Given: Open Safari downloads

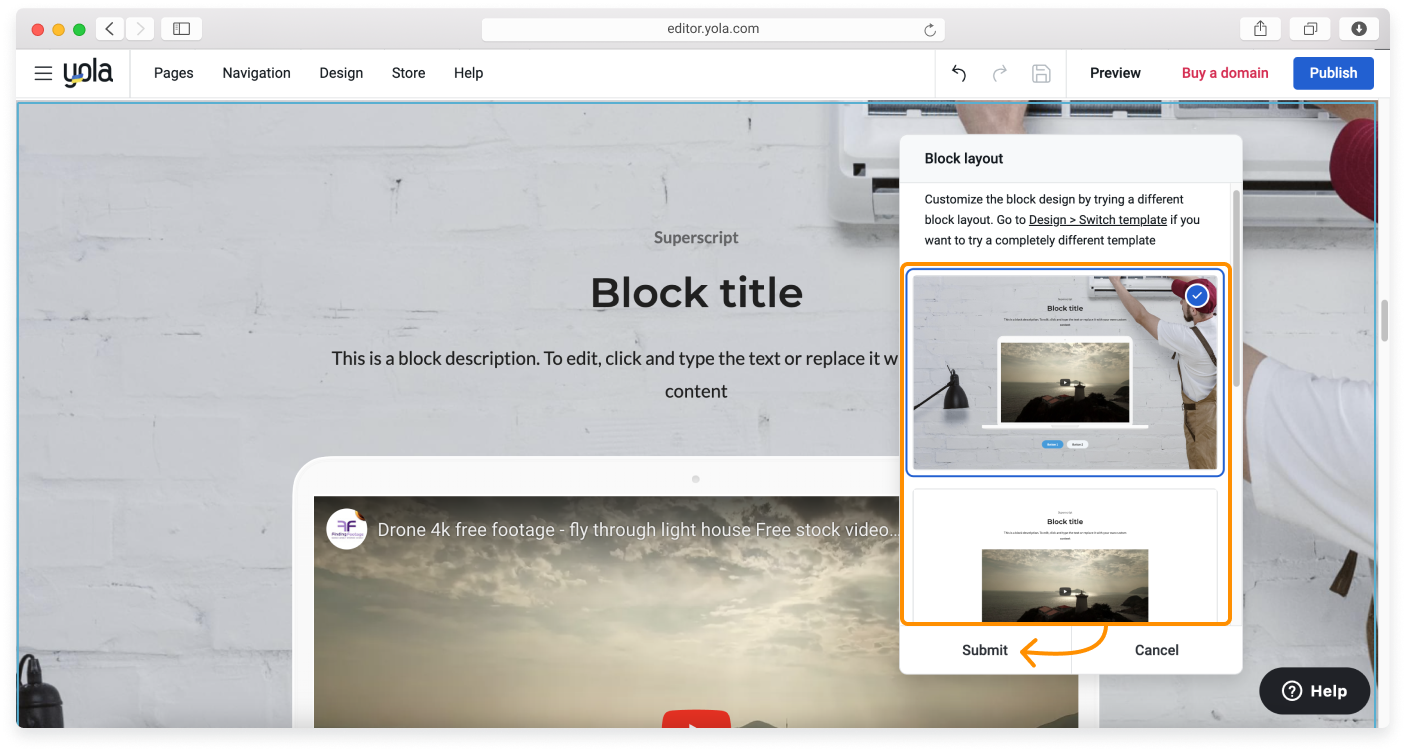Looking at the screenshot, I should tap(1359, 29).
